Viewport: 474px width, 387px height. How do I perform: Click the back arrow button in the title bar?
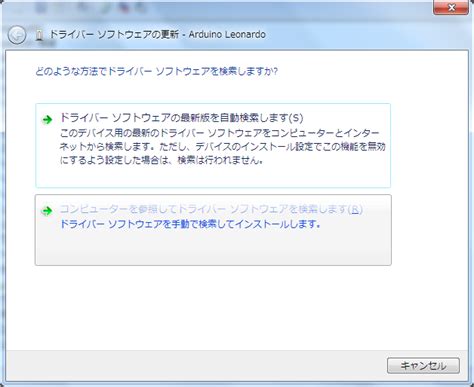(17, 35)
